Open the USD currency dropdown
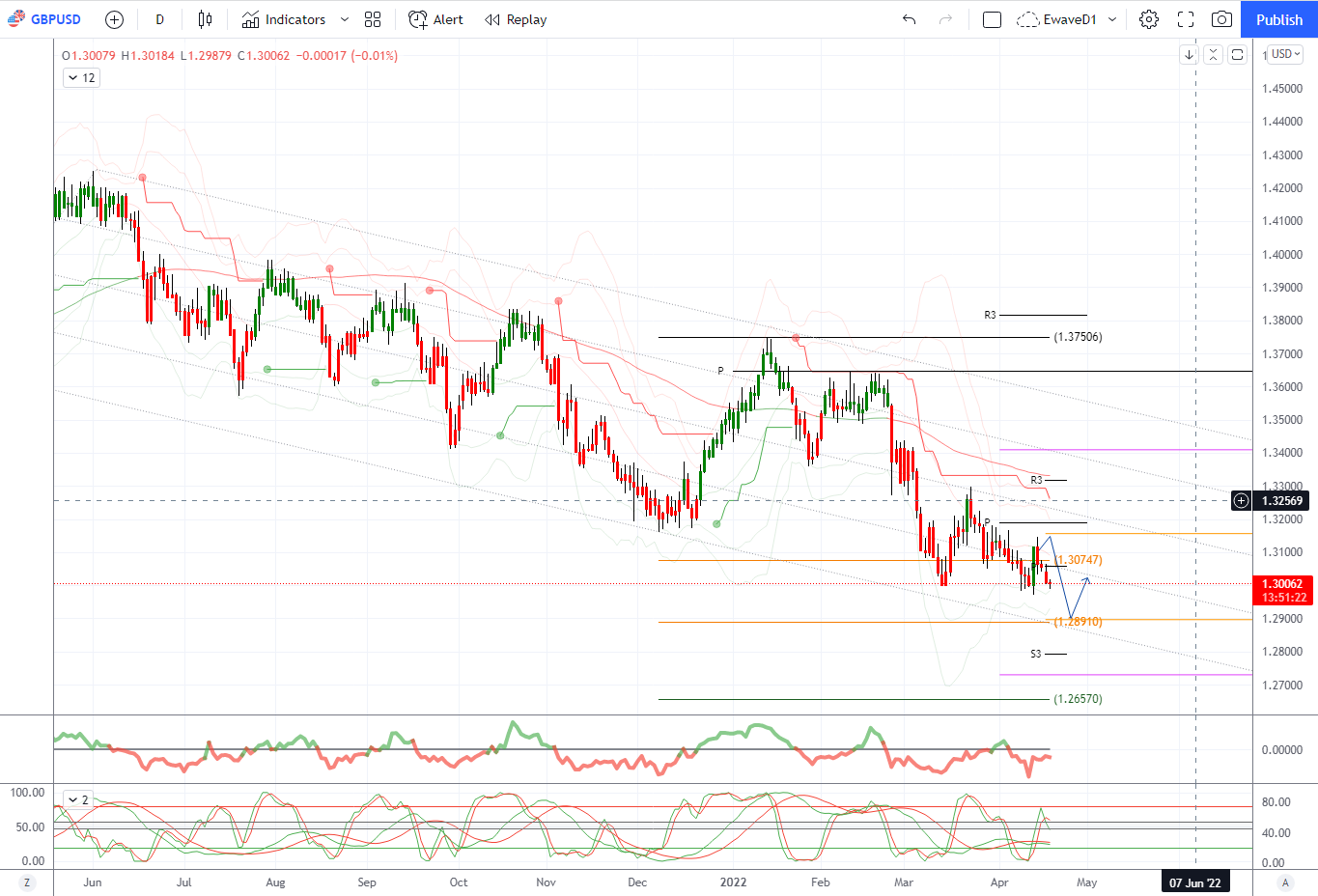Image resolution: width=1318 pixels, height=896 pixels. point(1285,54)
